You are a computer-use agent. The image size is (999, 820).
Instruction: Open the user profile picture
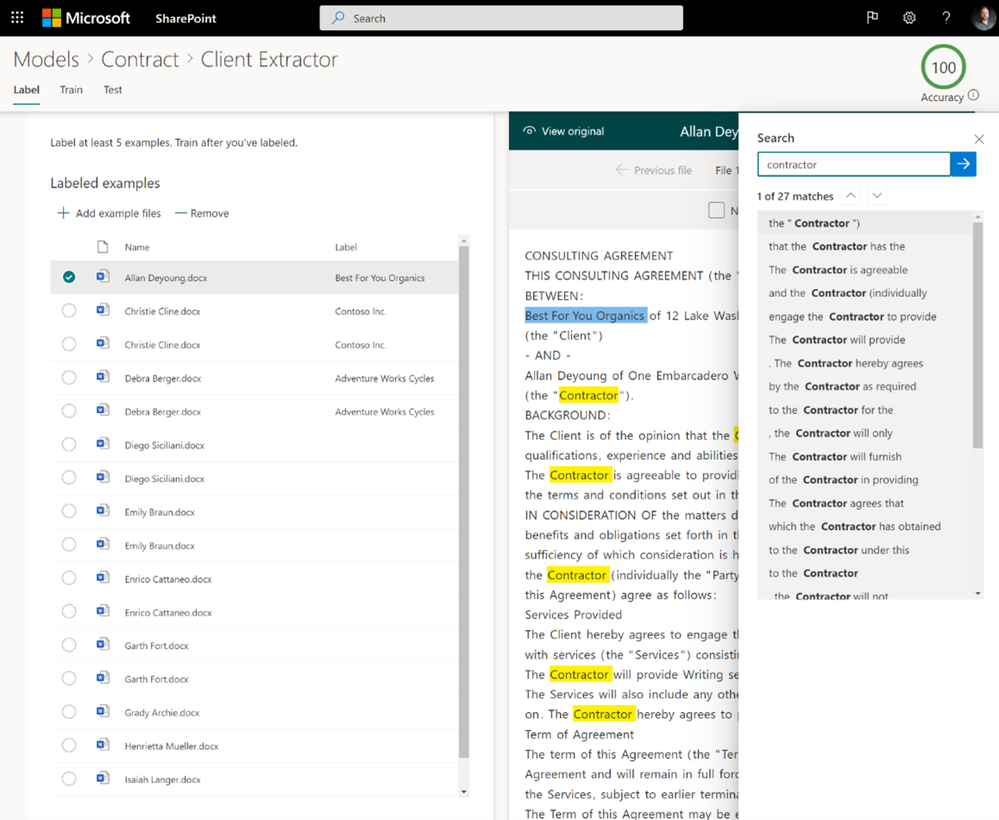[983, 18]
